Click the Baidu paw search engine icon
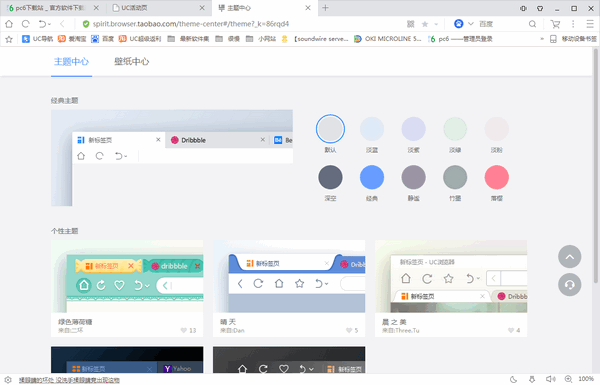The image size is (600, 385). click(x=458, y=24)
